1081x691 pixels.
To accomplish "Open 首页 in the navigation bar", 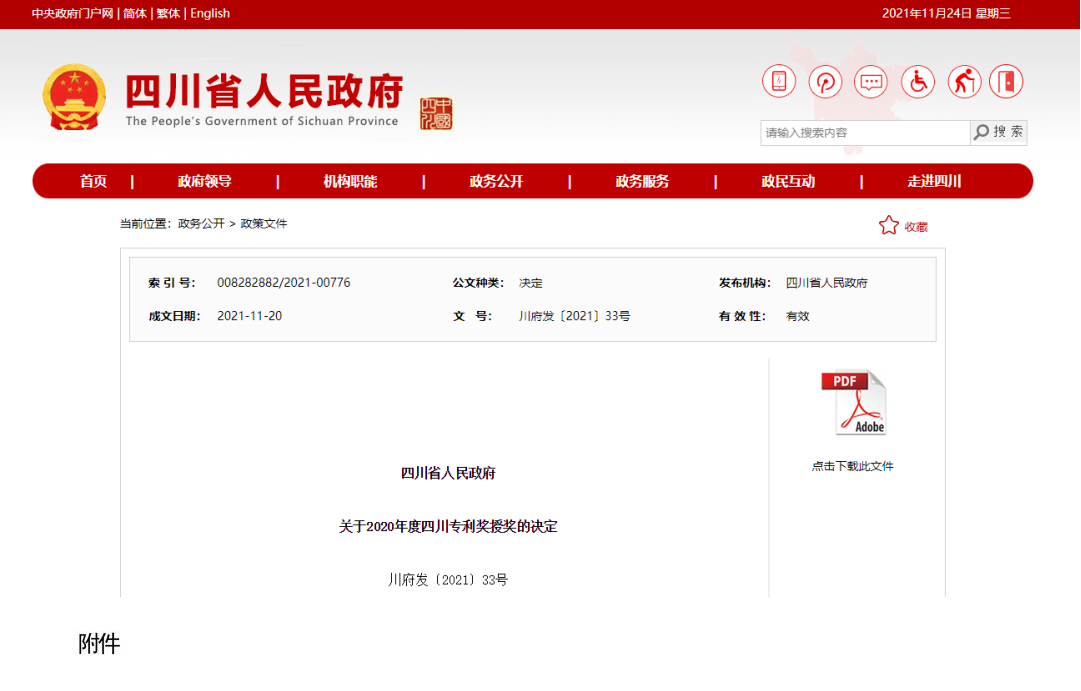I will (93, 181).
